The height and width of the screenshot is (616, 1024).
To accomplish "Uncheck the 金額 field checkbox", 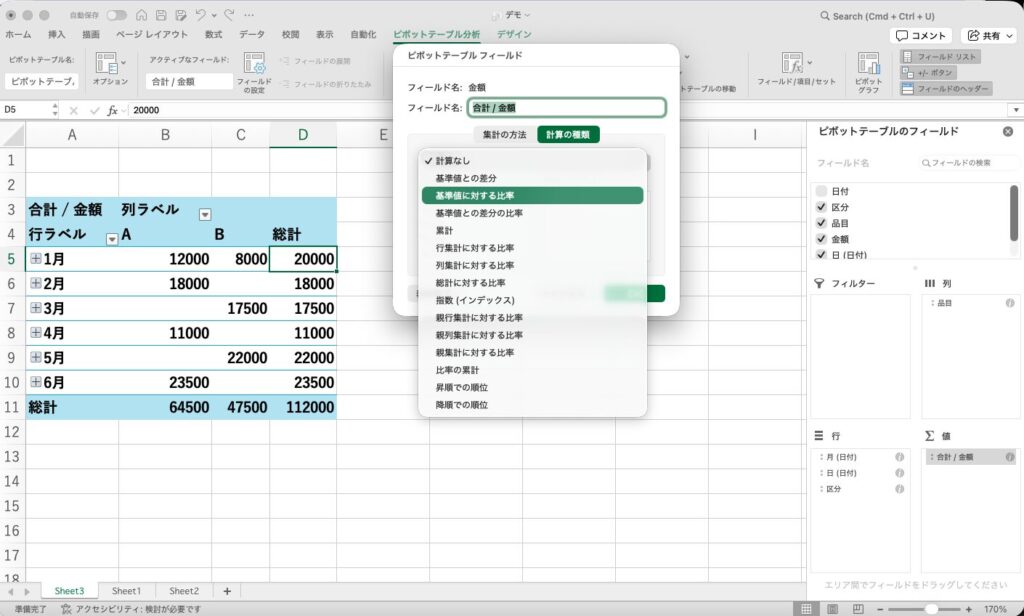I will coord(822,239).
